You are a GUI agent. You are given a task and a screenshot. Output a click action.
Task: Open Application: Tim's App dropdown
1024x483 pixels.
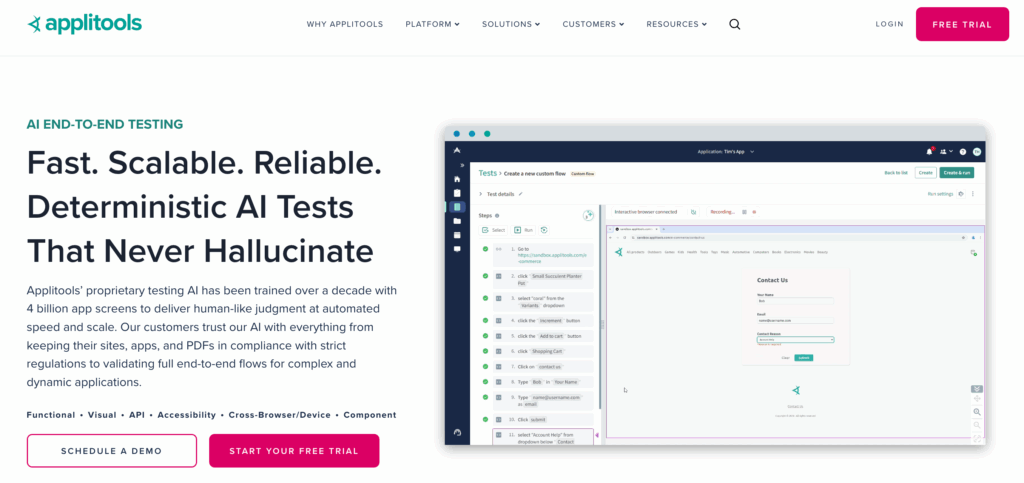[726, 151]
